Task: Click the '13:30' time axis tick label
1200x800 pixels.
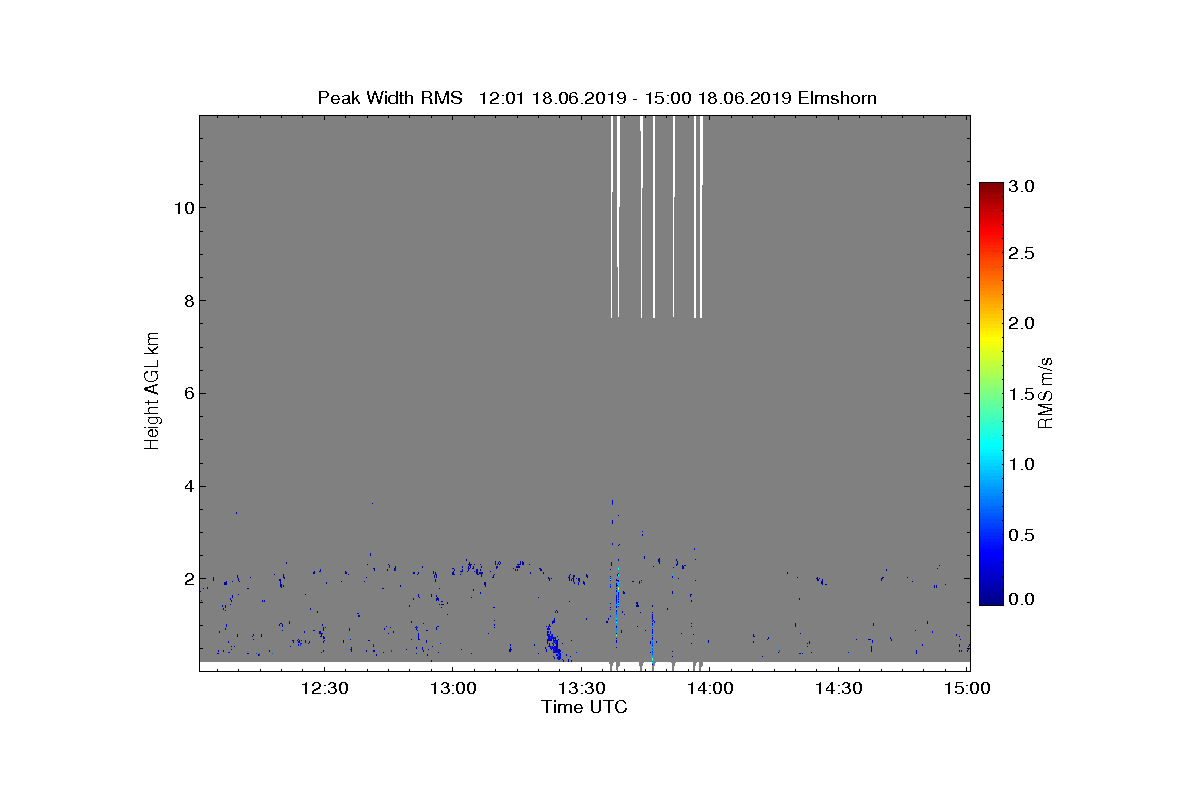Action: pyautogui.click(x=581, y=688)
